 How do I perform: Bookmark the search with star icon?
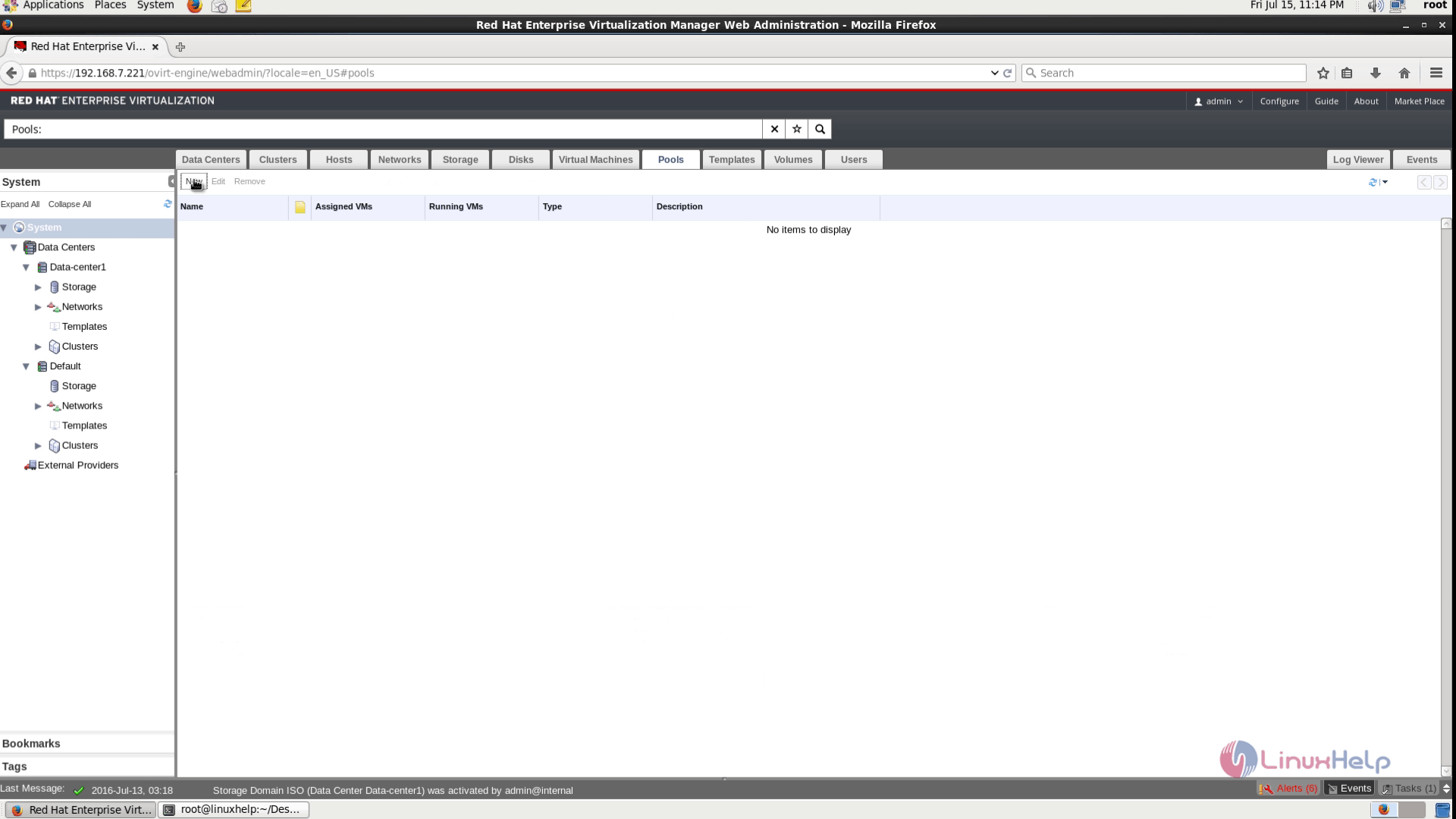click(797, 129)
